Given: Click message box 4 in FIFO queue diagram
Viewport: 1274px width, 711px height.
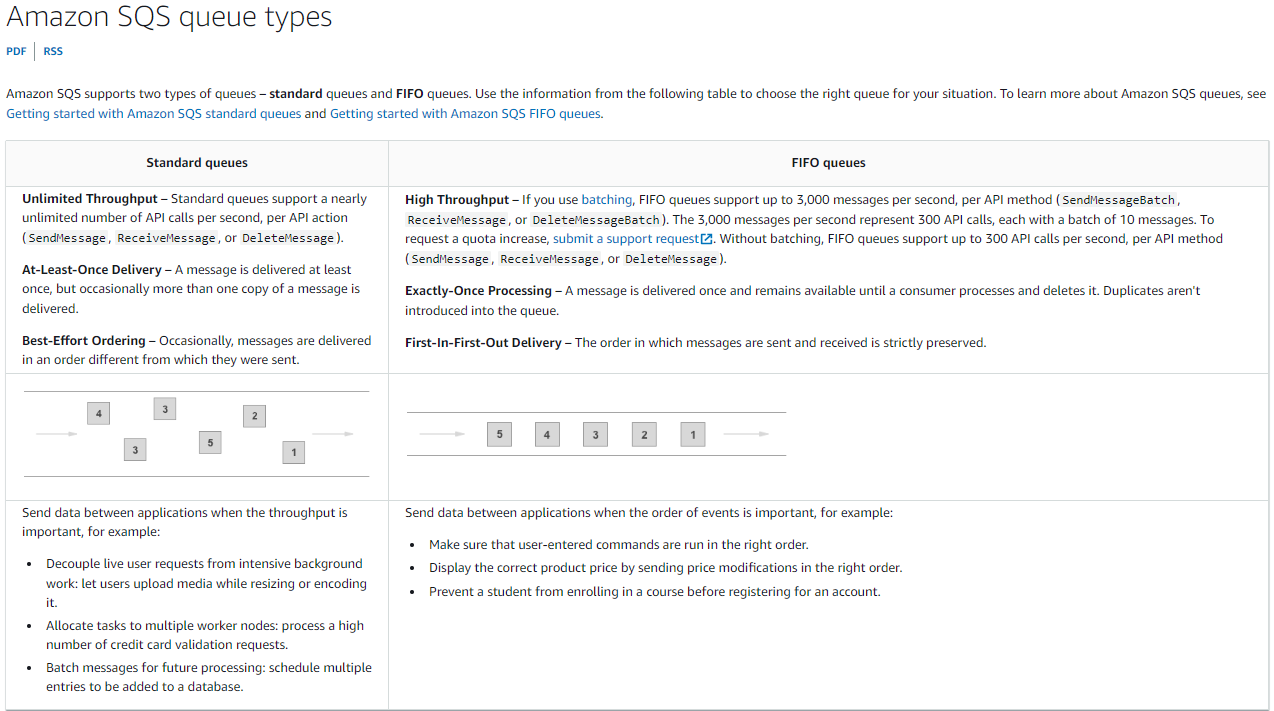Looking at the screenshot, I should click(x=547, y=434).
